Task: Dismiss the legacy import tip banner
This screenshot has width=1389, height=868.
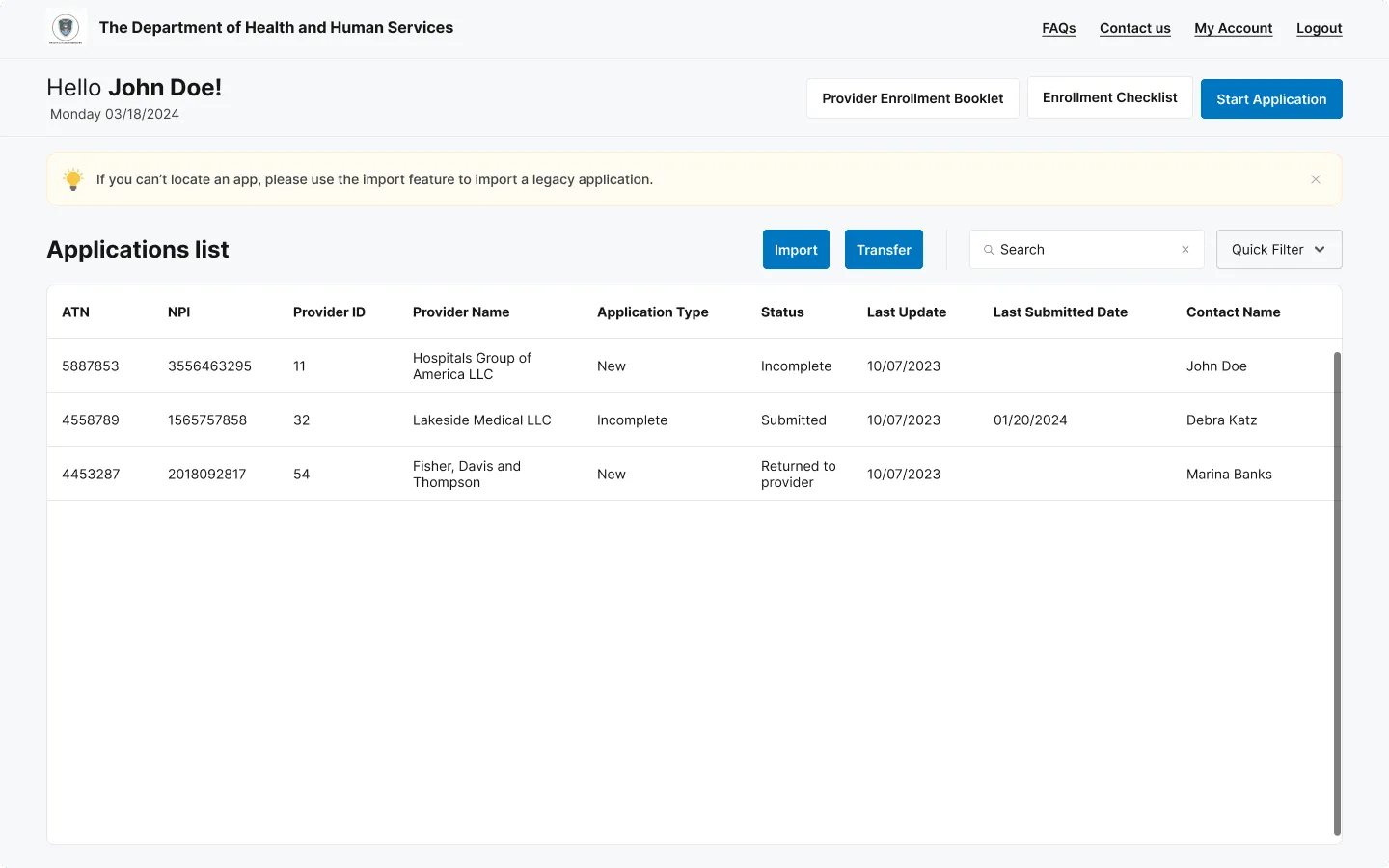Action: click(x=1316, y=179)
